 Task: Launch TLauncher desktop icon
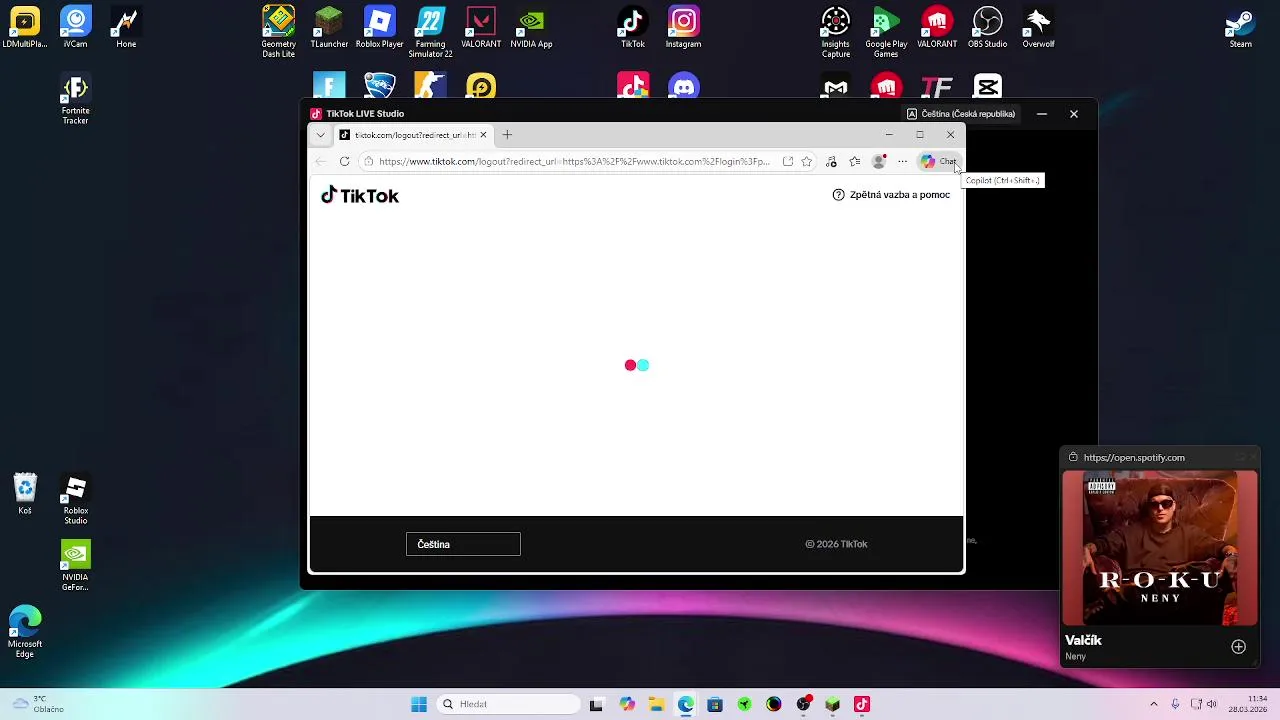point(329,27)
